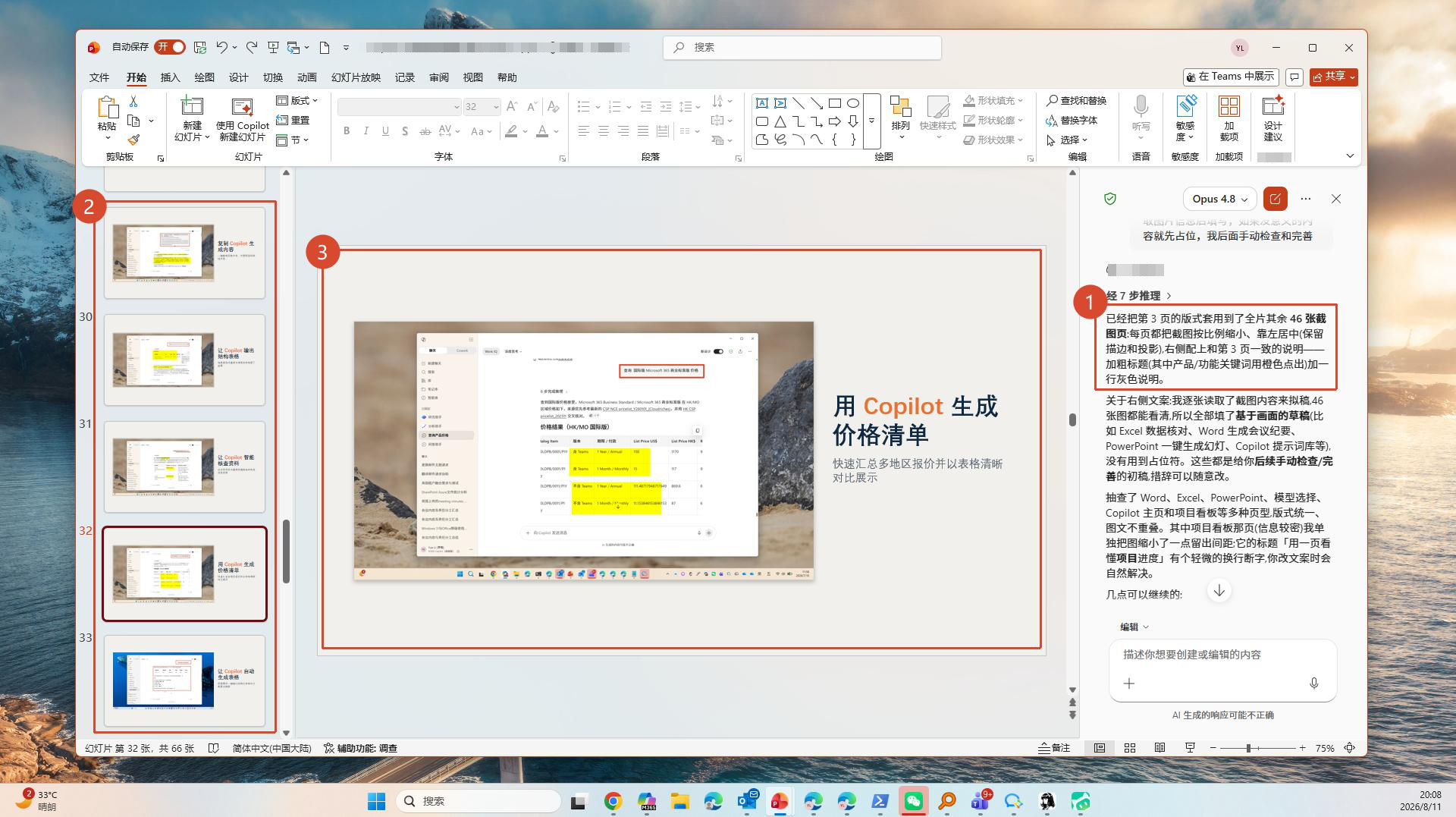The width and height of the screenshot is (1456, 817).
Task: Toggle italic formatting
Action: coord(366,131)
